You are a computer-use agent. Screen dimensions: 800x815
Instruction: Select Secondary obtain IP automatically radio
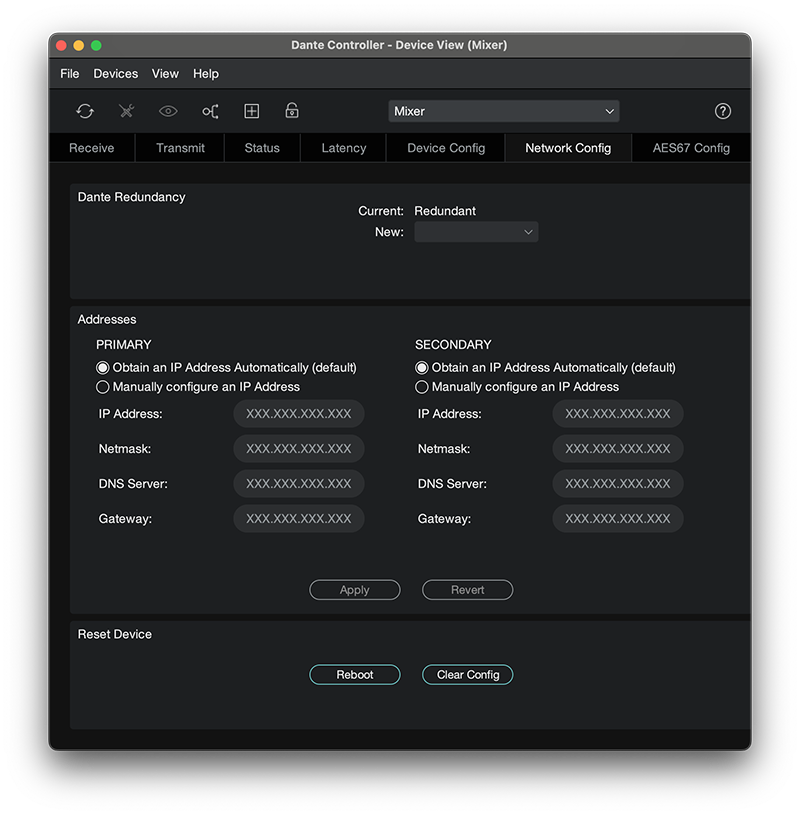[422, 368]
